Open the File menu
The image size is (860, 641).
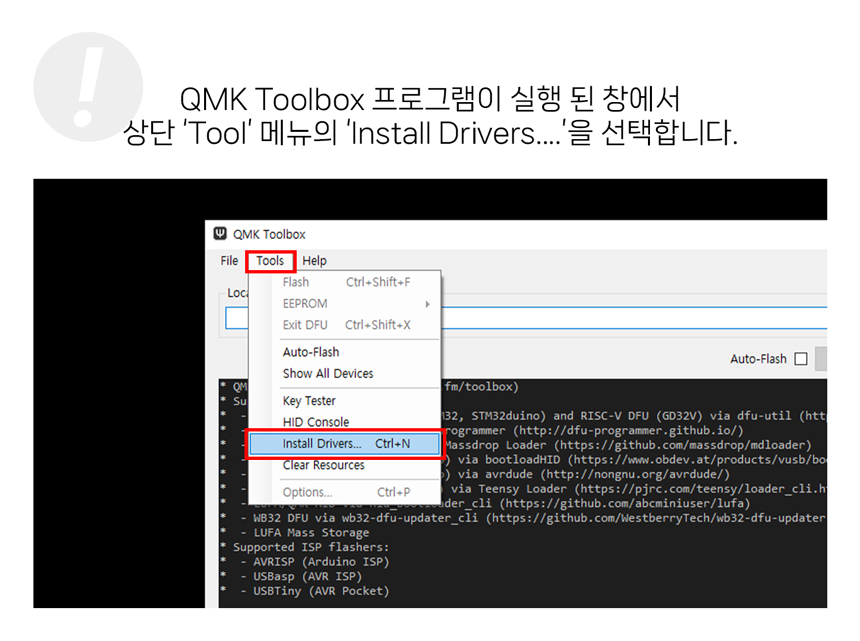click(229, 260)
